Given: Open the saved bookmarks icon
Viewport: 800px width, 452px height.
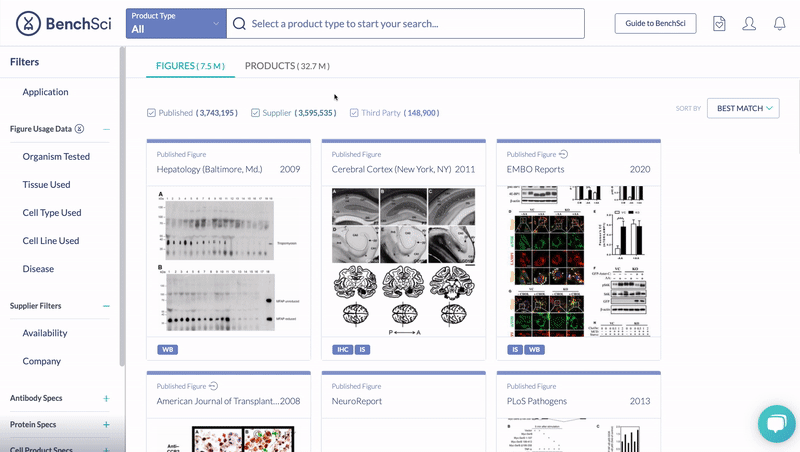Looking at the screenshot, I should pos(719,23).
